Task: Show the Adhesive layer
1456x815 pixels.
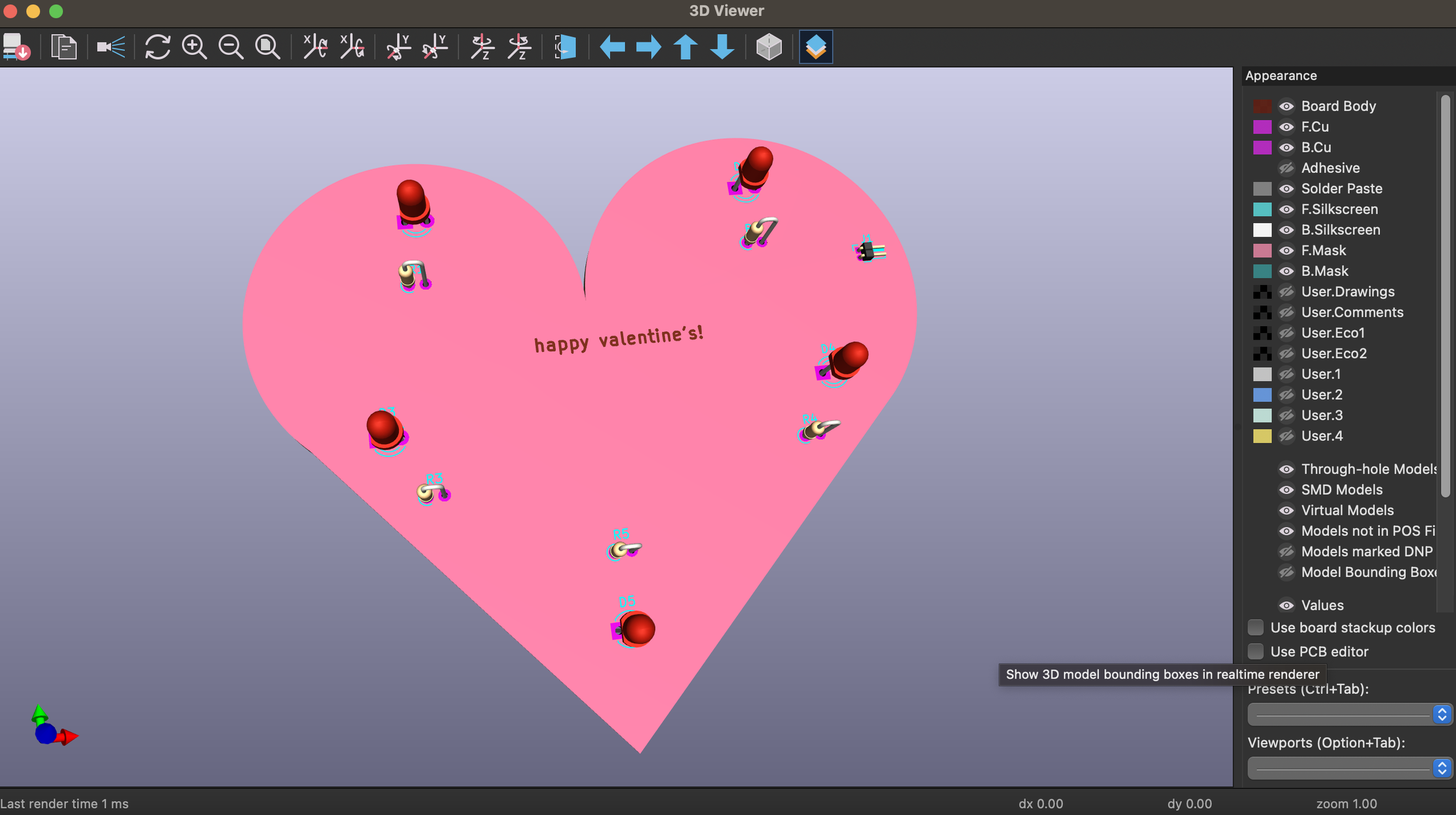Action: point(1287,168)
